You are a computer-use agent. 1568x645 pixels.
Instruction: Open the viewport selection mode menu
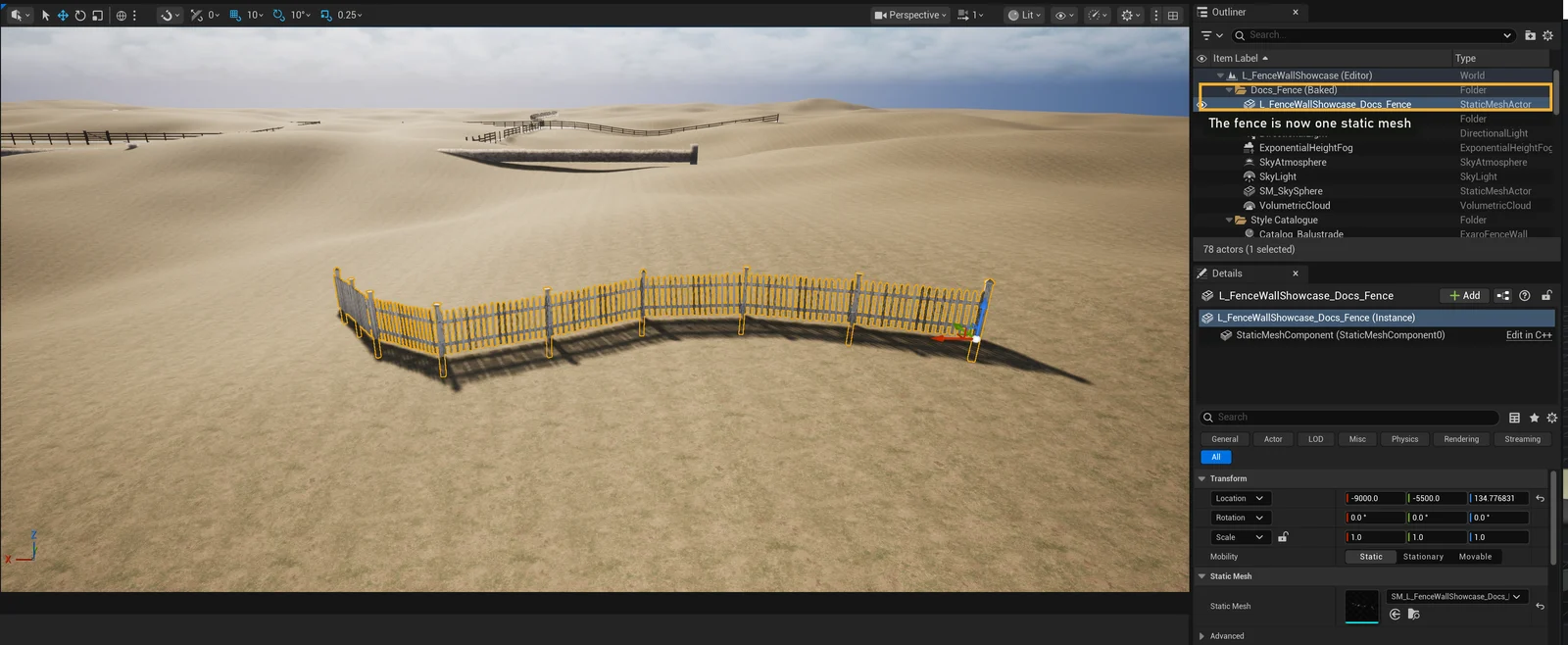point(19,15)
